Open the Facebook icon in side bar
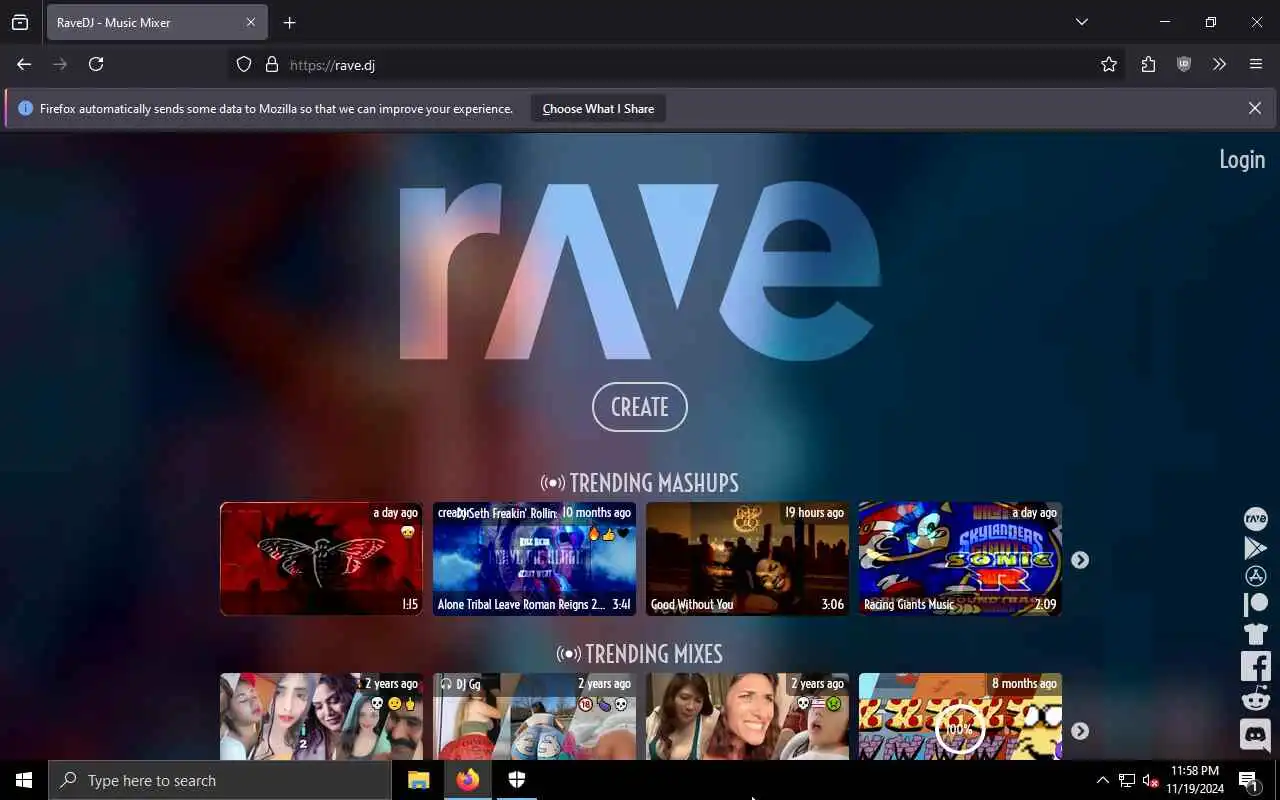 1255,665
